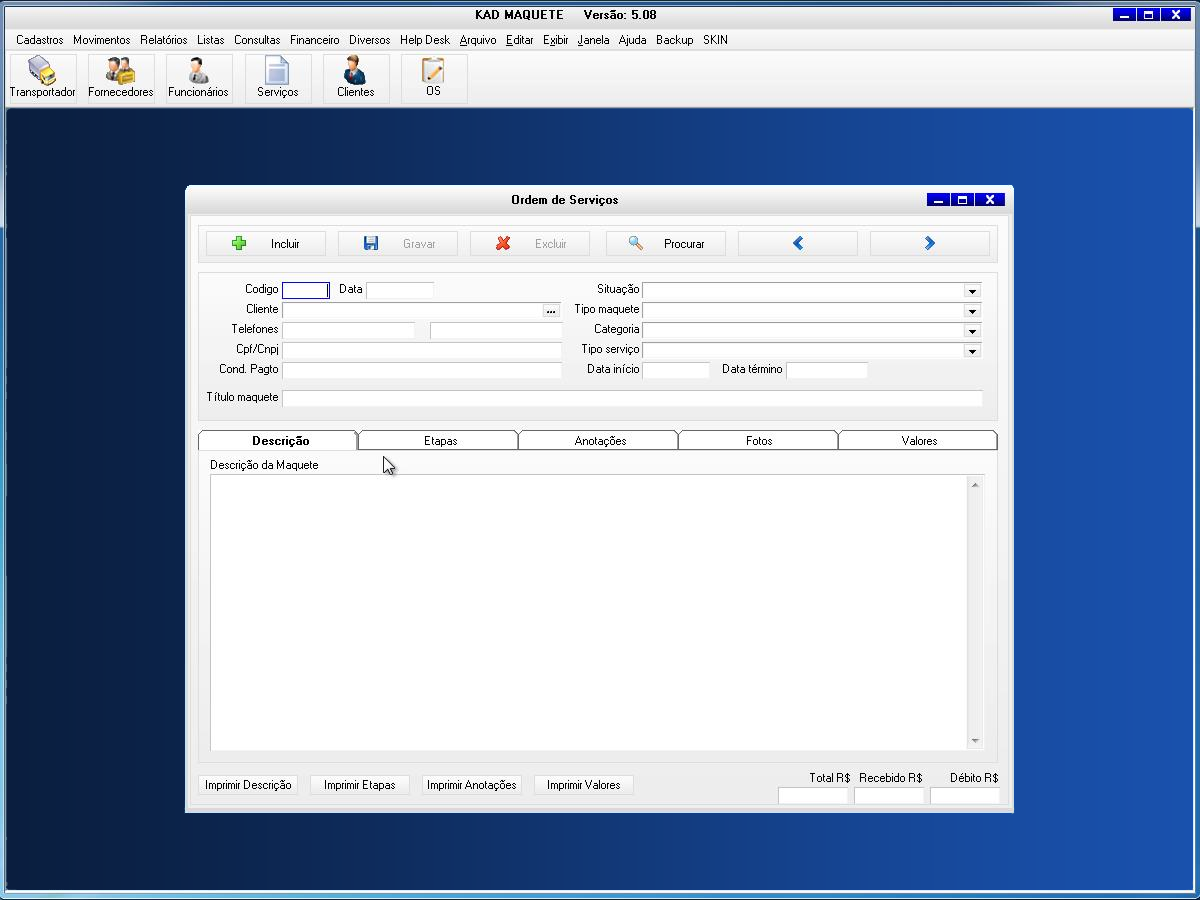Close the KAD MAQUETE main window
1200x900 pixels.
(x=1176, y=15)
